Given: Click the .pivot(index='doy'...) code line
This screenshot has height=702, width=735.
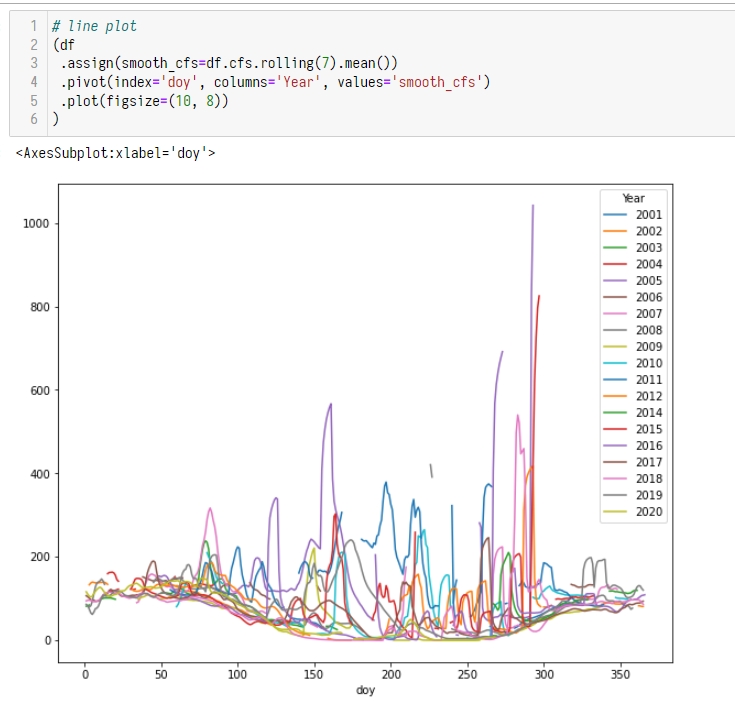Looking at the screenshot, I should [x=275, y=82].
